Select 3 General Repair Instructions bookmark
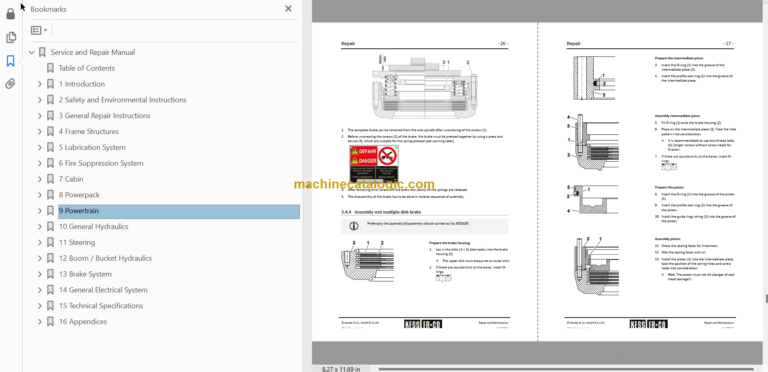 point(104,116)
